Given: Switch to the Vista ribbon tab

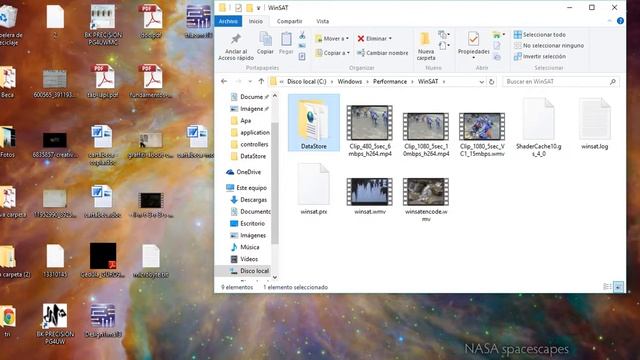Looking at the screenshot, I should 322,21.
